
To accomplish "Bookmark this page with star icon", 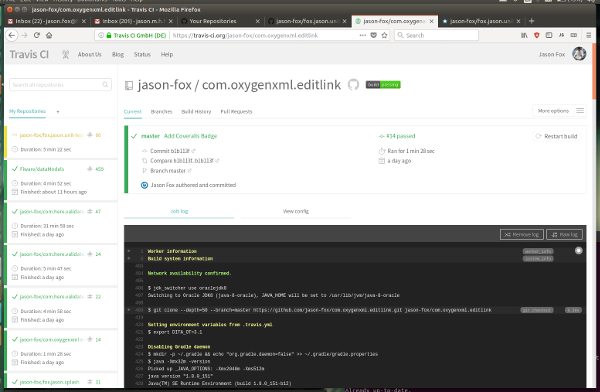I will tap(384, 35).
